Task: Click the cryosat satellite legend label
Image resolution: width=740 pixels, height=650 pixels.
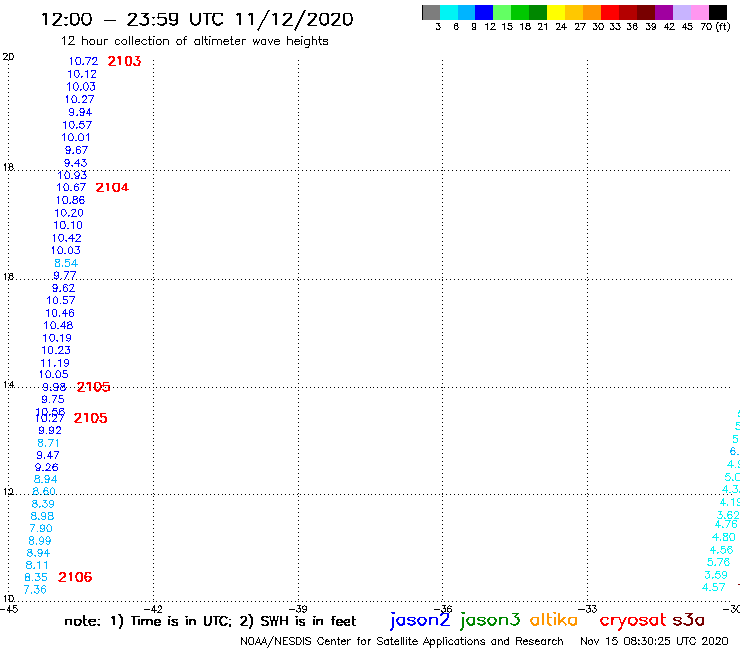Action: 632,620
